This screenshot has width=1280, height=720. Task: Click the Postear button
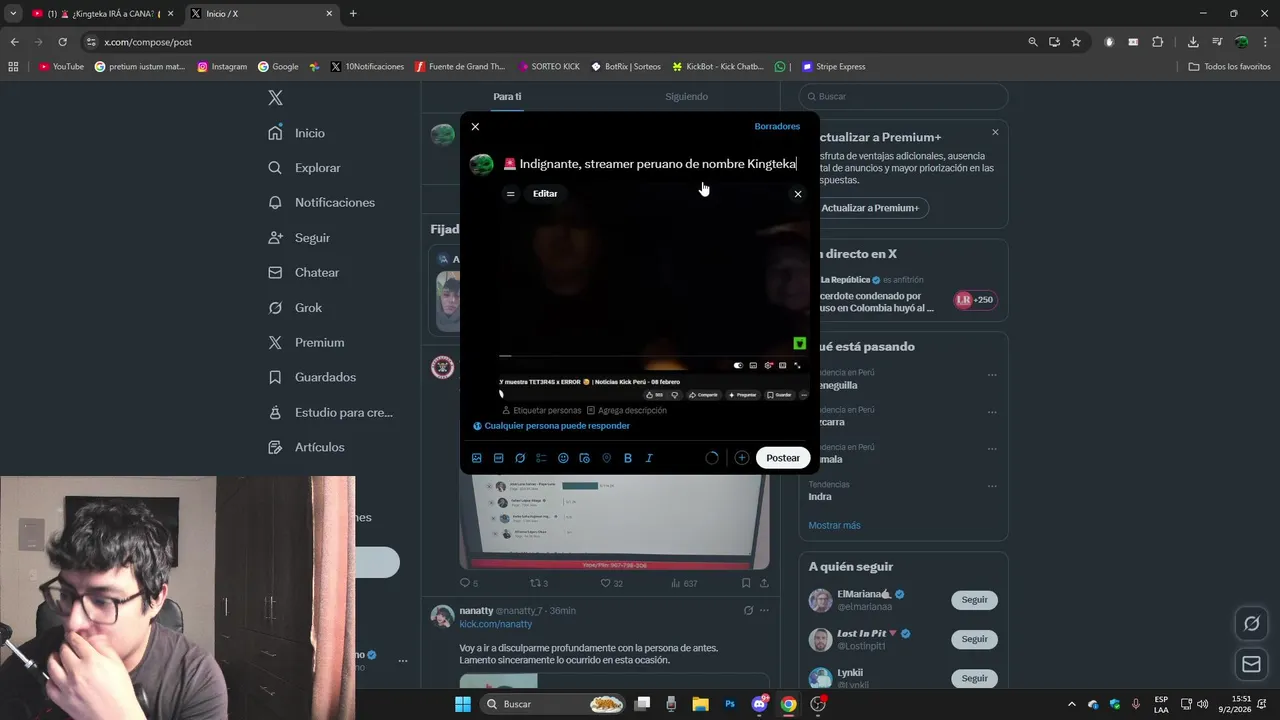(x=783, y=458)
